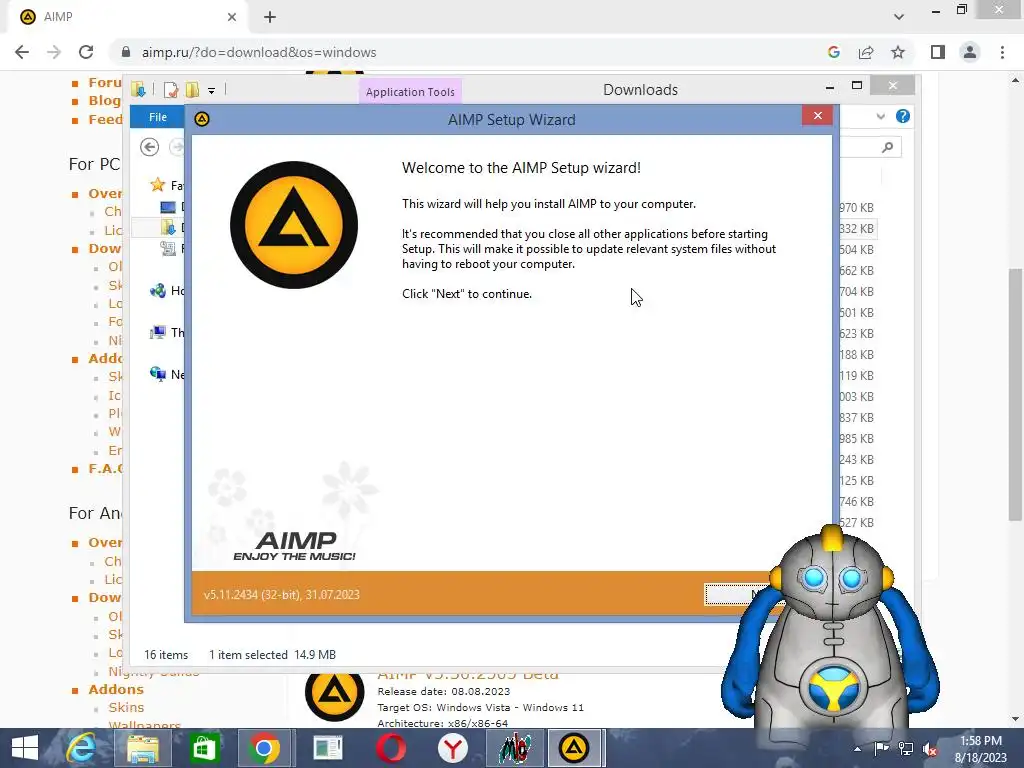Open the Chrome three-dot menu
Image resolution: width=1024 pixels, height=768 pixels.
tap(1002, 52)
